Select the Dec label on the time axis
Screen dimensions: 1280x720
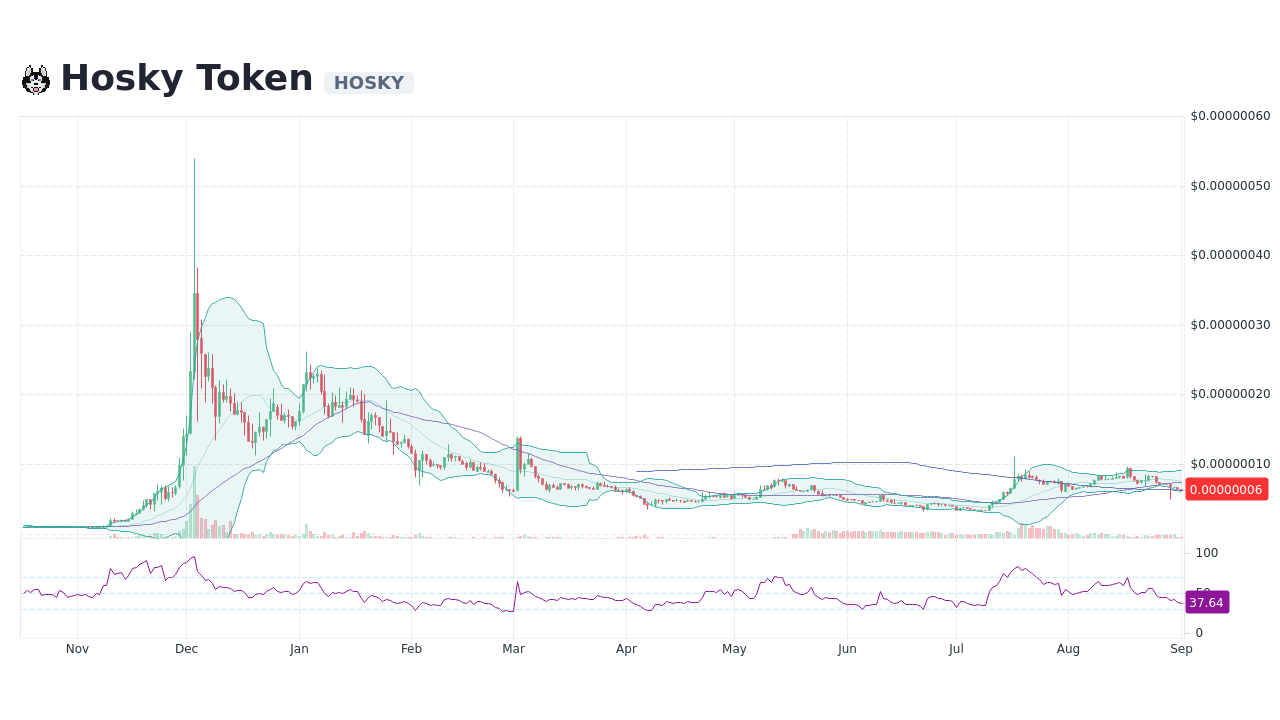186,648
